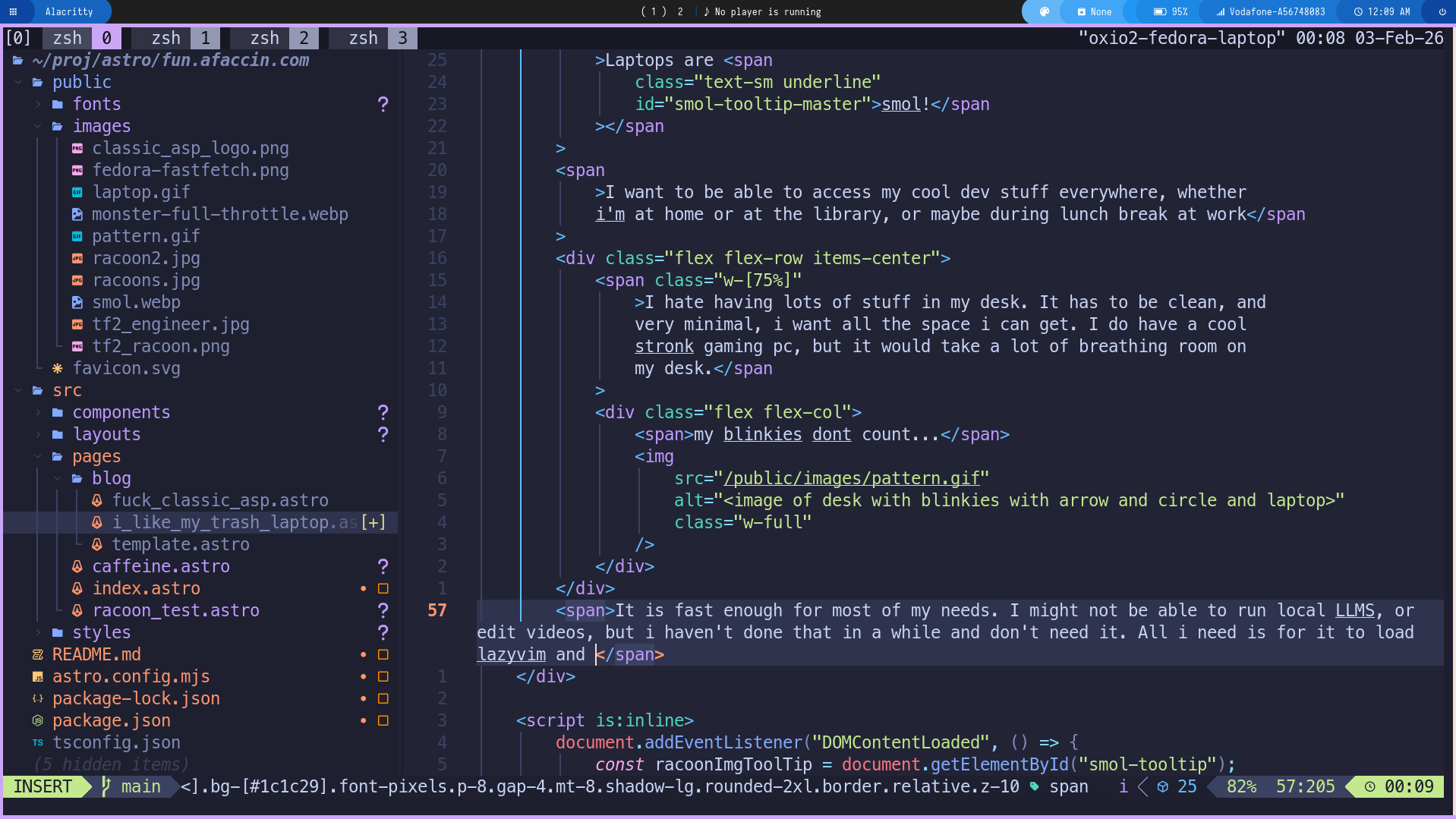Image resolution: width=1456 pixels, height=819 pixels.
Task: Click the JS icon beside astro.config.mjs
Action: click(37, 676)
